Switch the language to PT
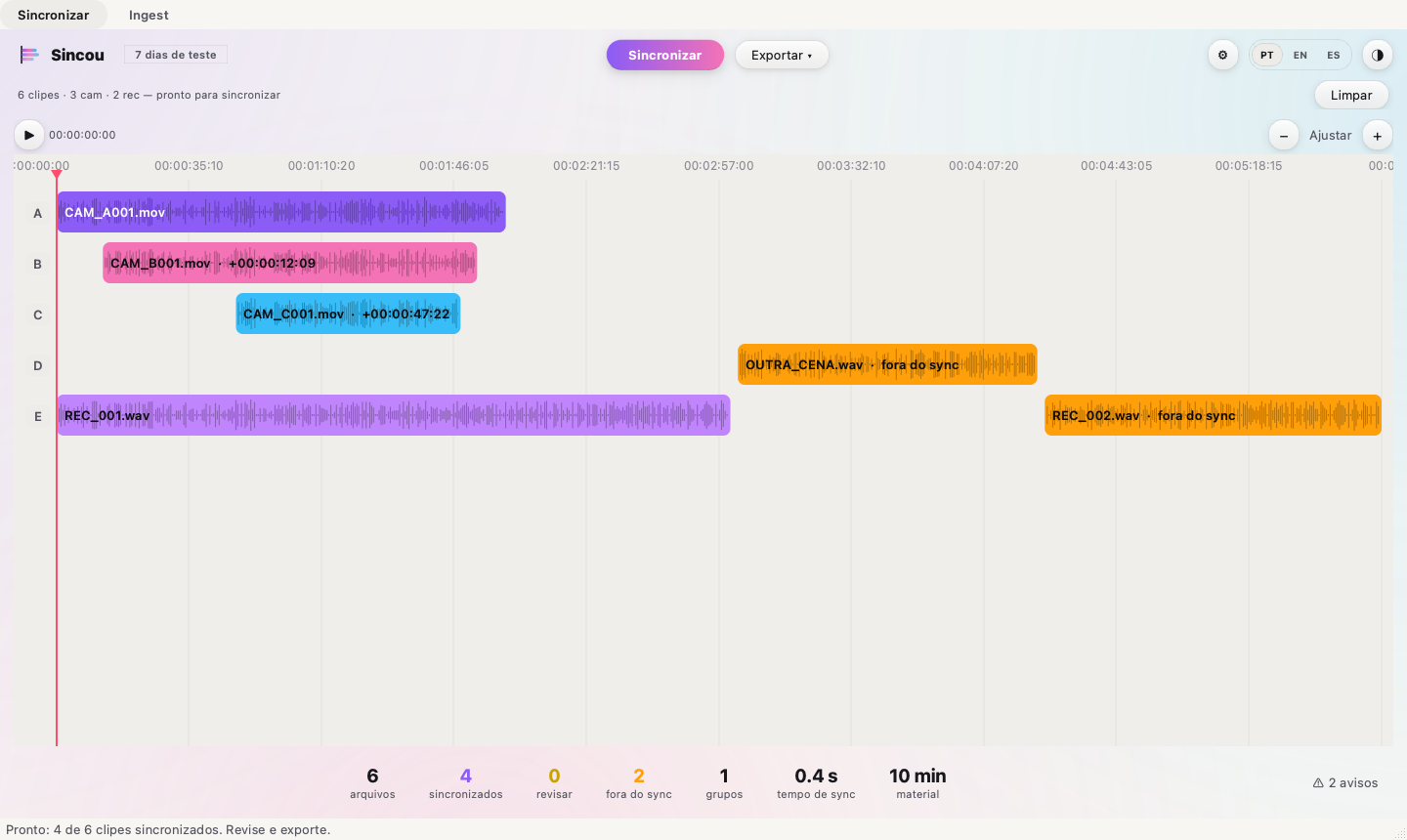The width and height of the screenshot is (1407, 840). (x=1267, y=55)
